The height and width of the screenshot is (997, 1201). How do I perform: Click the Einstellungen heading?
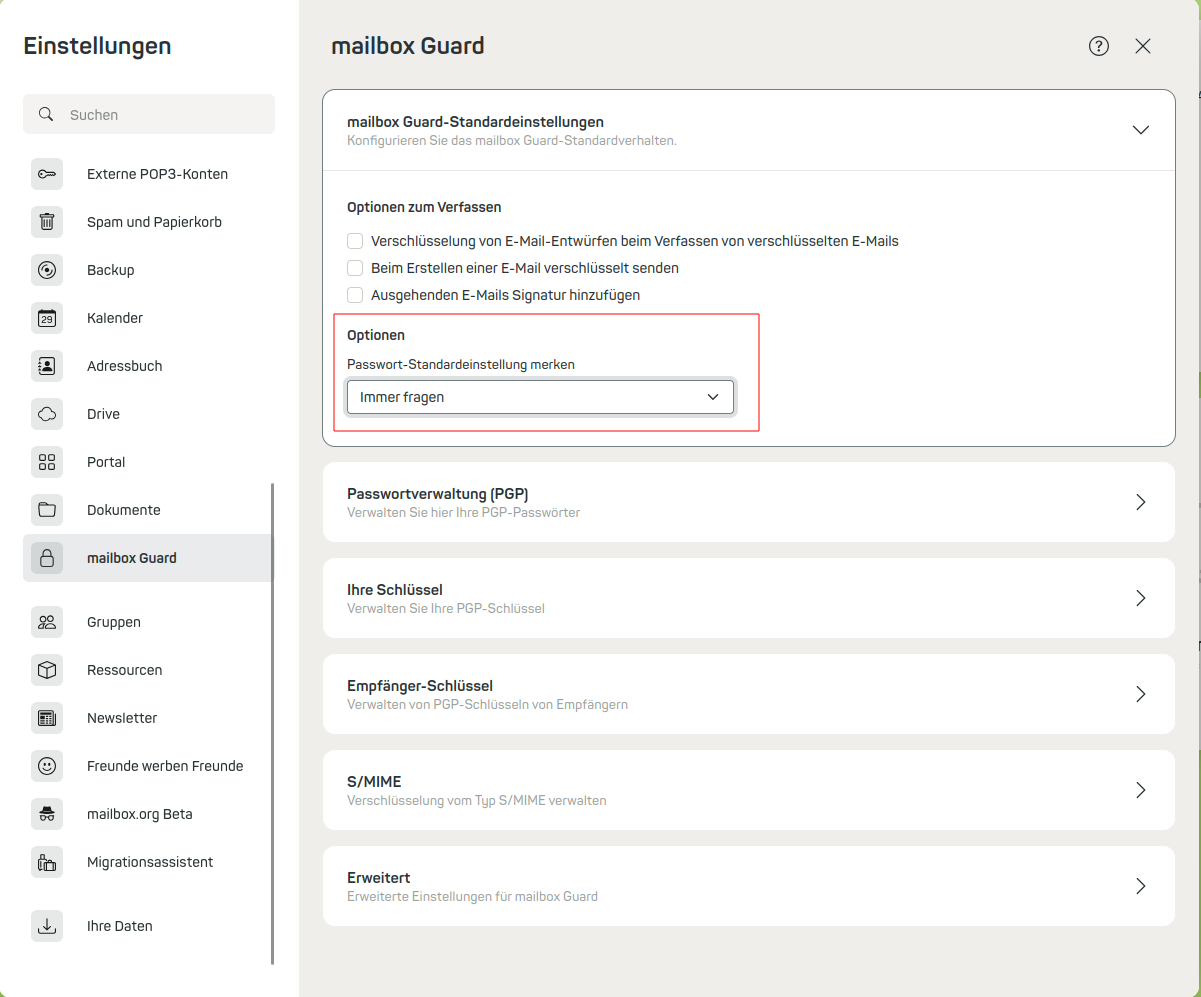pyautogui.click(x=97, y=46)
